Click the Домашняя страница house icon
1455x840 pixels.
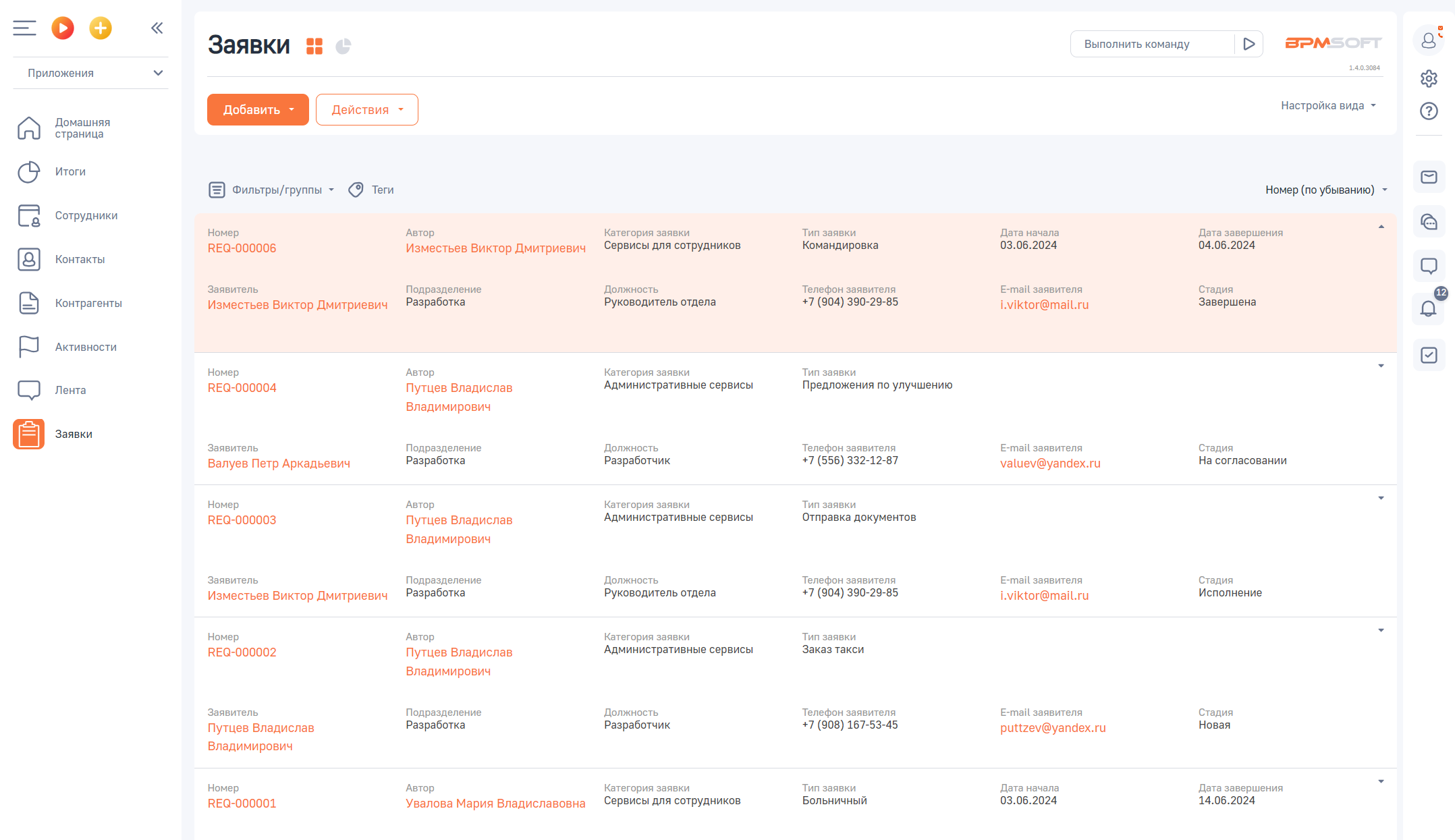(x=29, y=128)
